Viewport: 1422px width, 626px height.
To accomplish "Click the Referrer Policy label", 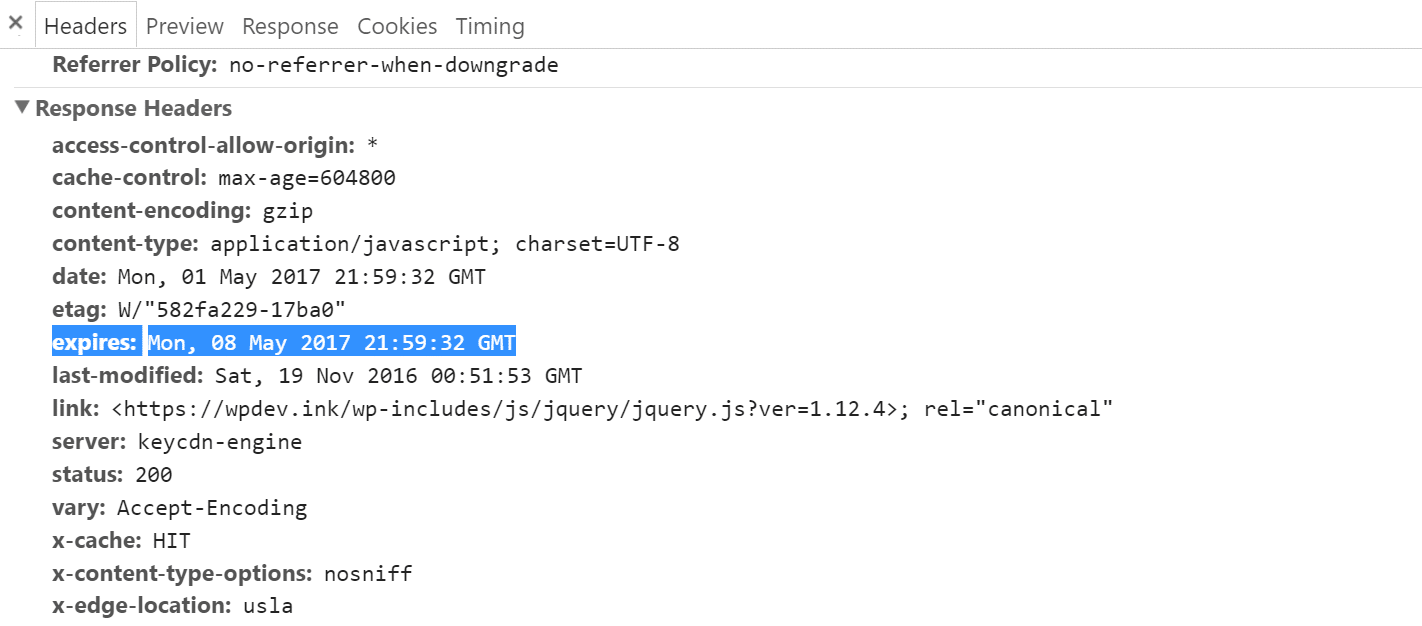I will (x=134, y=66).
